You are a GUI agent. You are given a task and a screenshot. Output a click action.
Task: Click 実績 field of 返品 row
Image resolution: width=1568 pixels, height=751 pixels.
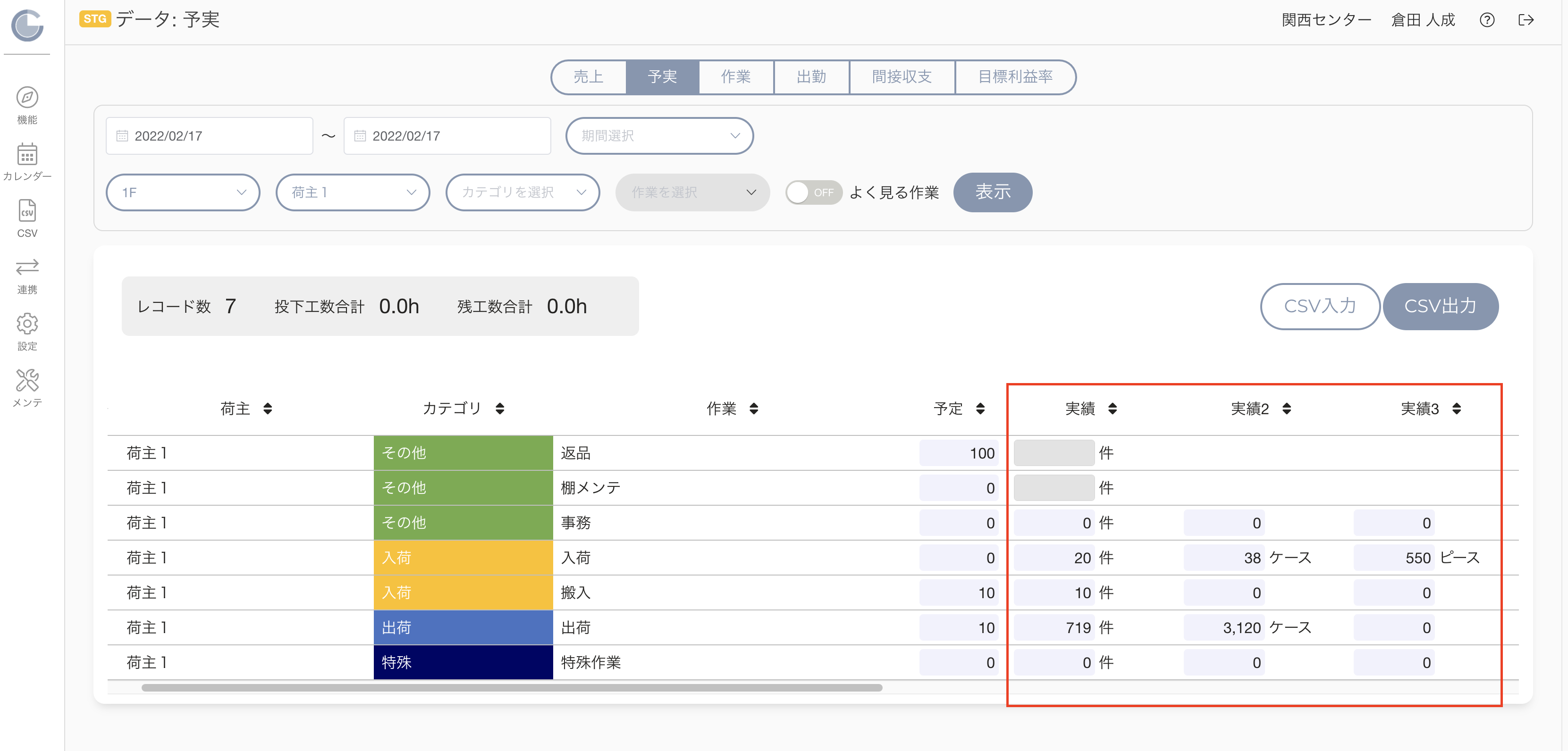[1054, 453]
